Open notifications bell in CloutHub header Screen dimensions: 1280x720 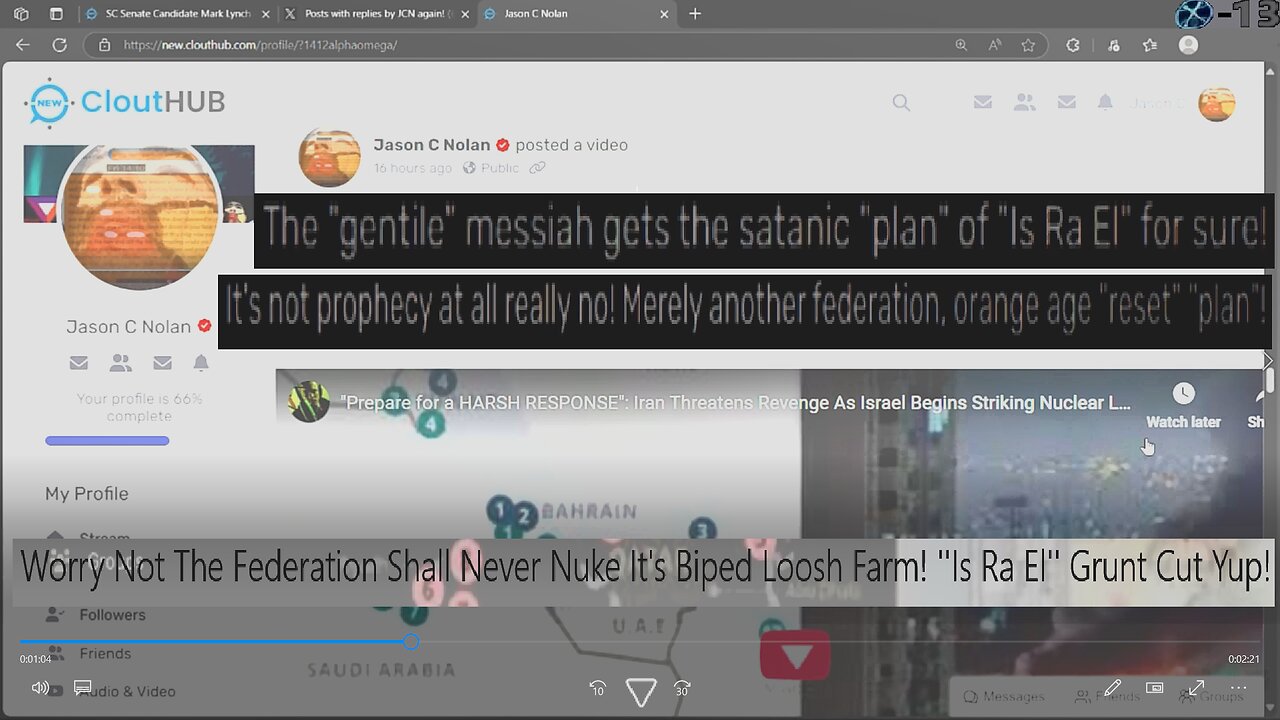point(1105,102)
